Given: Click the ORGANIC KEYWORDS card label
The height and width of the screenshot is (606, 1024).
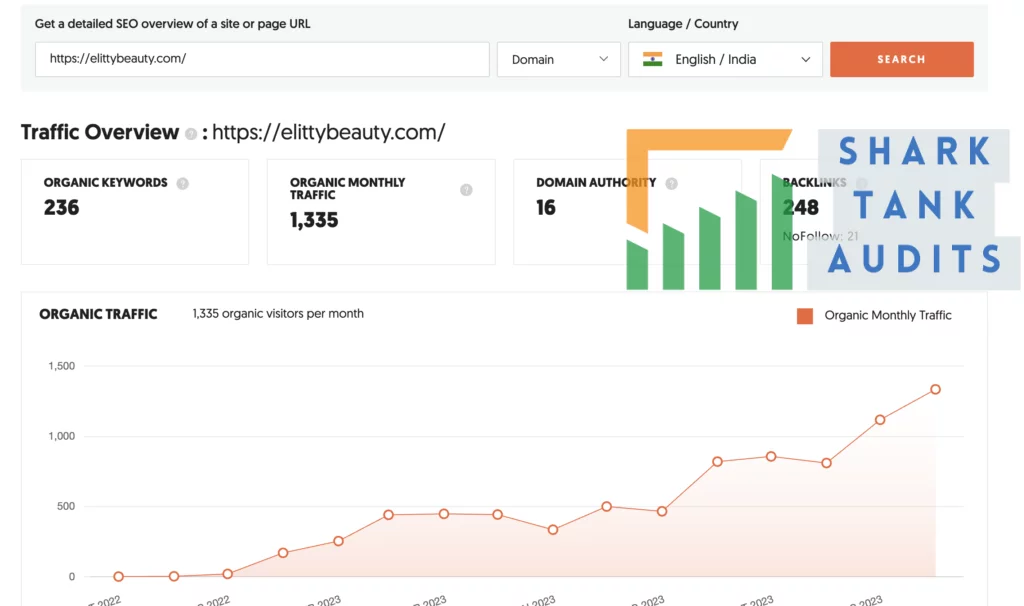Looking at the screenshot, I should click(x=106, y=183).
